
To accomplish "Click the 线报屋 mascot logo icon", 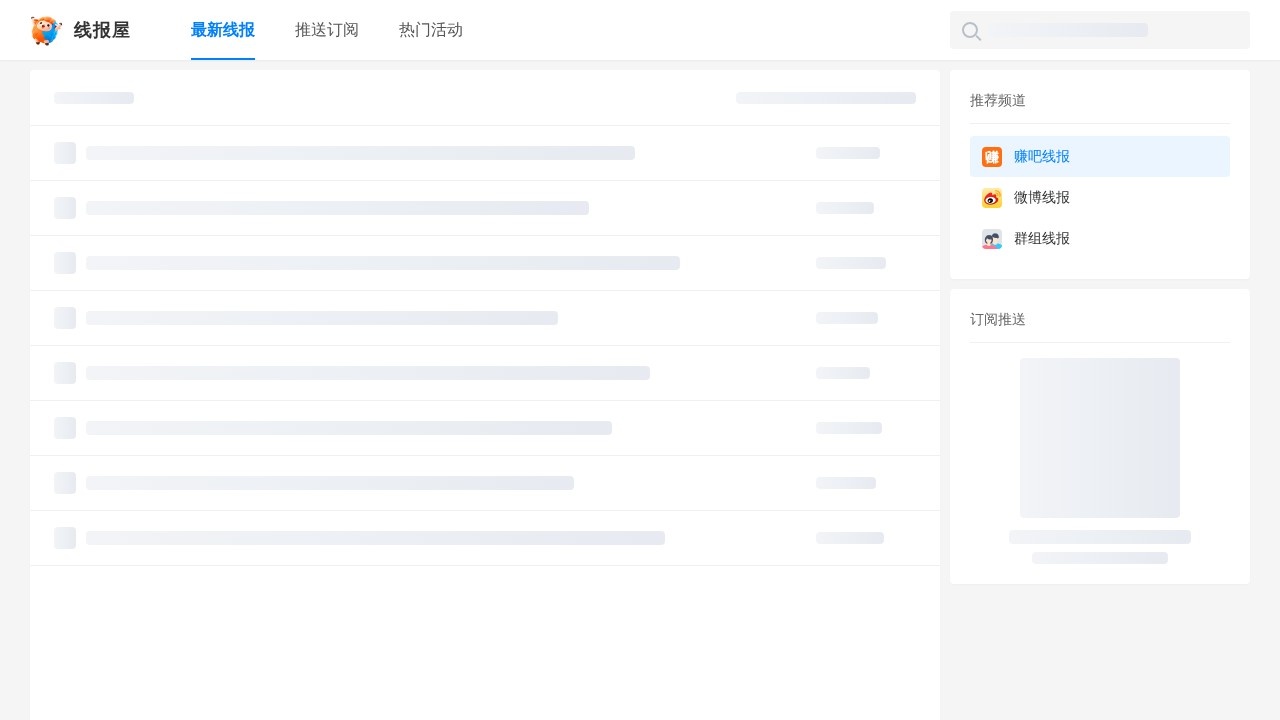I will click(46, 30).
